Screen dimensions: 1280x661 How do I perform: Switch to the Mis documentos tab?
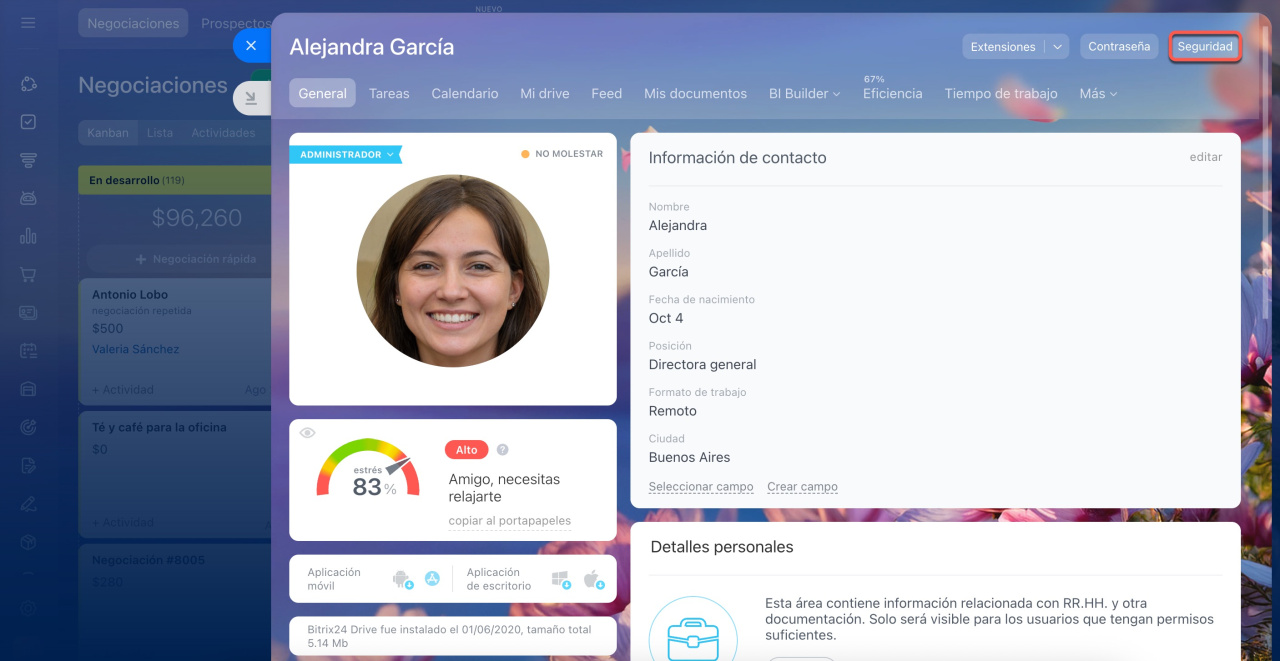[x=695, y=93]
